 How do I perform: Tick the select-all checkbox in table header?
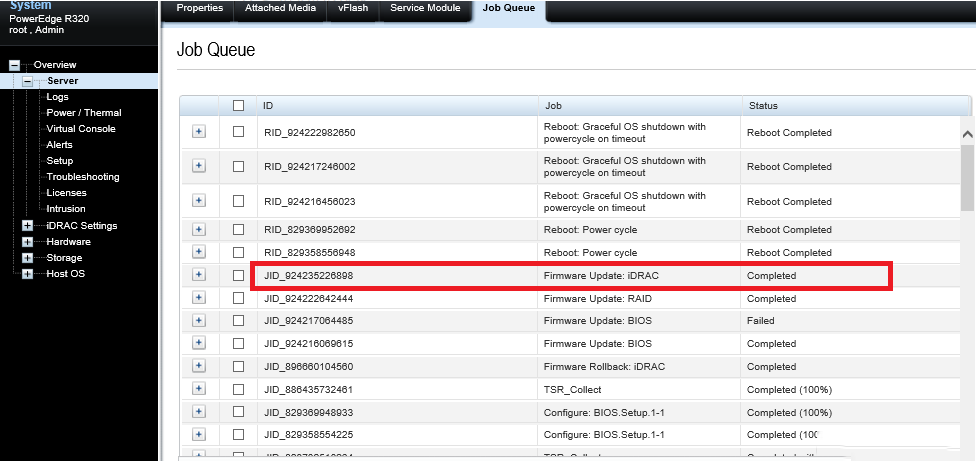click(x=238, y=105)
